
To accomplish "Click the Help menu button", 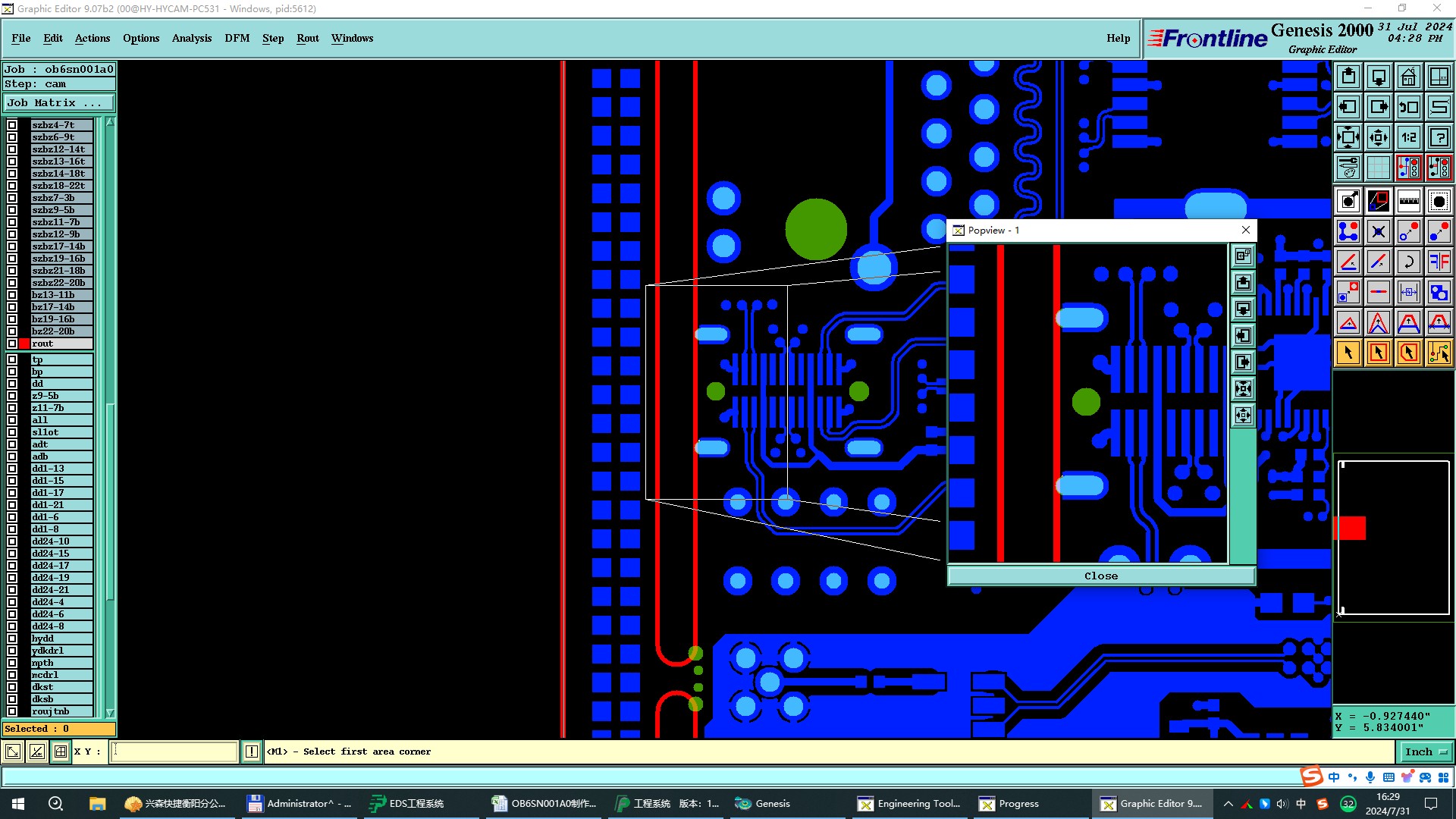I will [x=1118, y=38].
